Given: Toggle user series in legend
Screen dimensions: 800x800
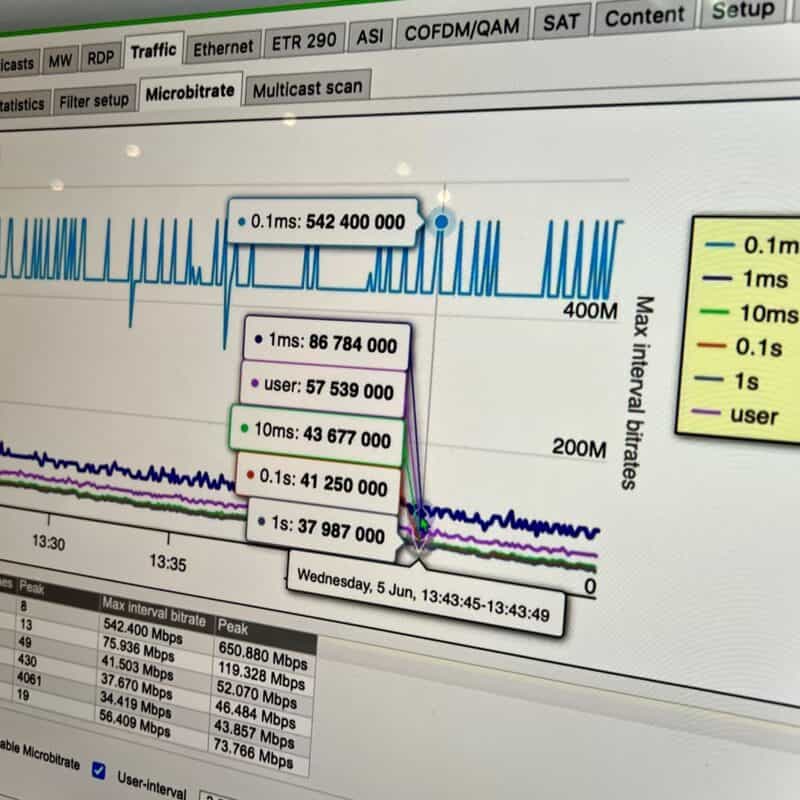Looking at the screenshot, I should (x=735, y=414).
